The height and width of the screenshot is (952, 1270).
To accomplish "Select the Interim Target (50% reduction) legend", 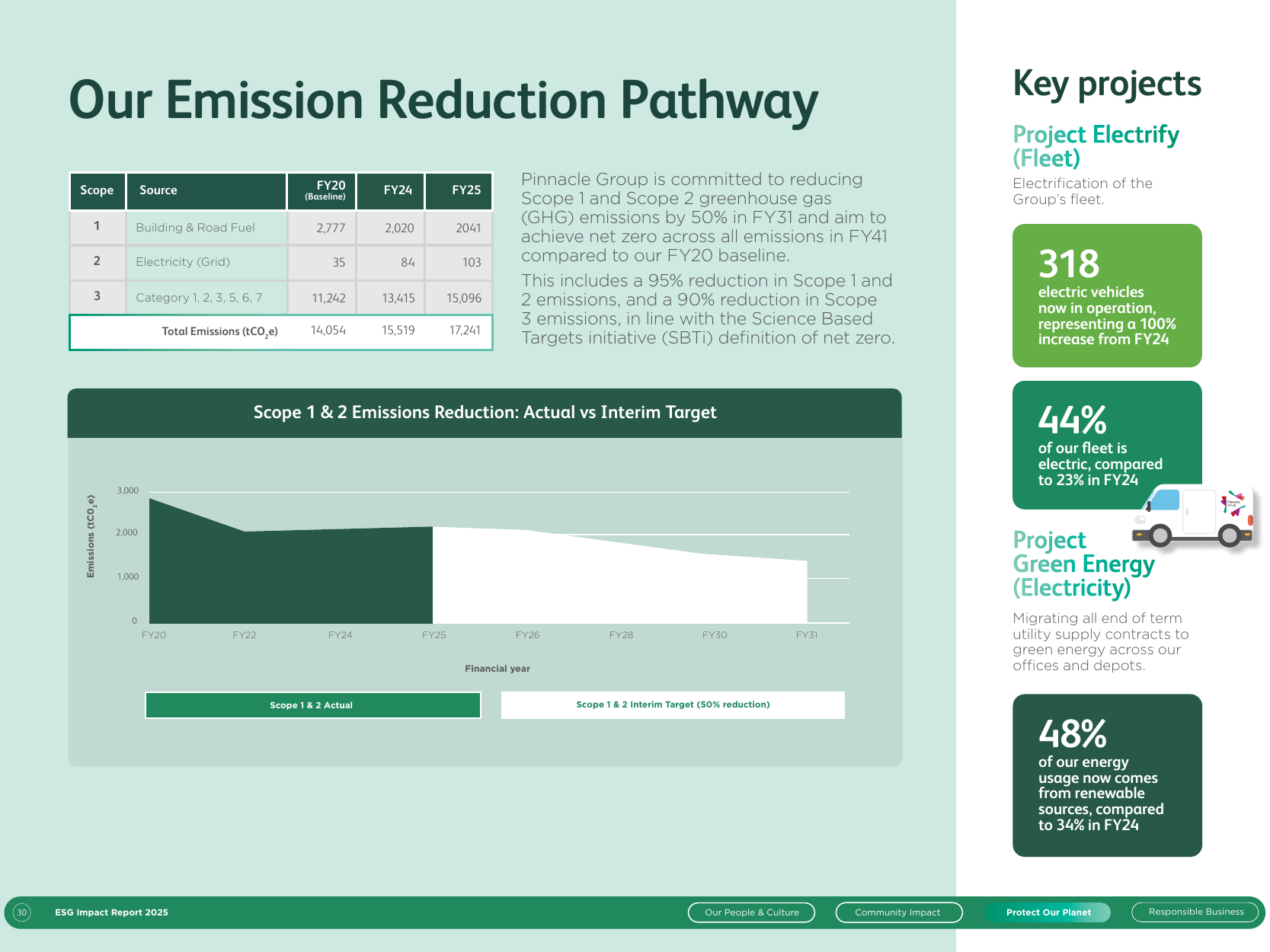I will [x=673, y=705].
